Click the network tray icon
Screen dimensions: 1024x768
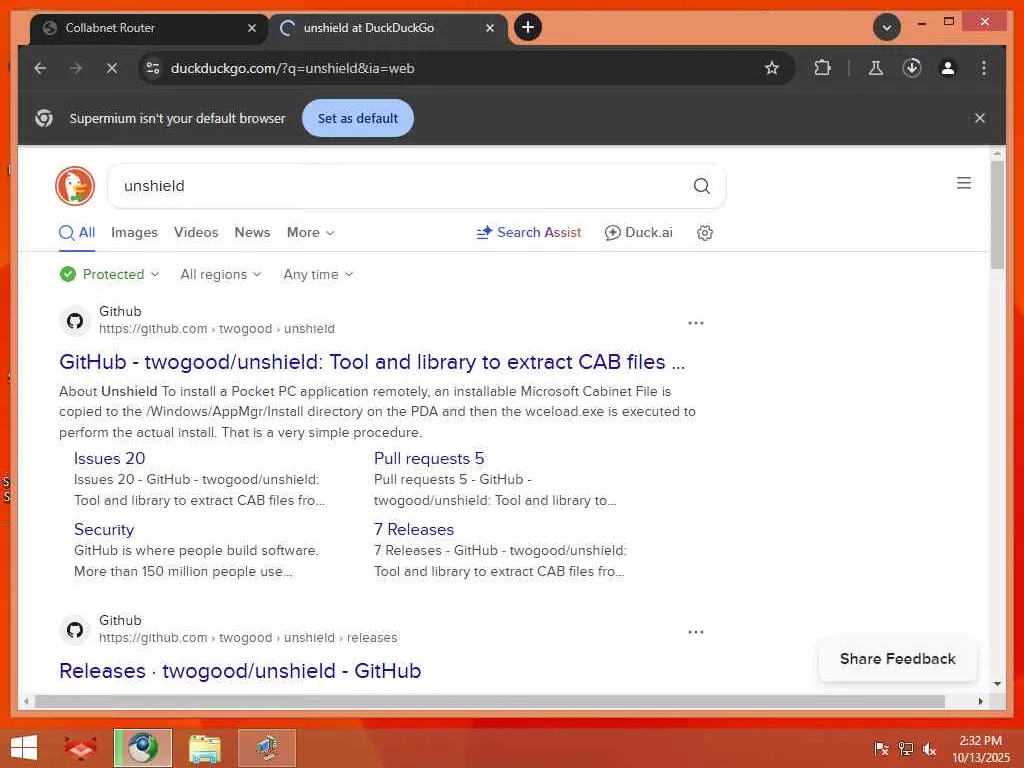click(x=905, y=748)
